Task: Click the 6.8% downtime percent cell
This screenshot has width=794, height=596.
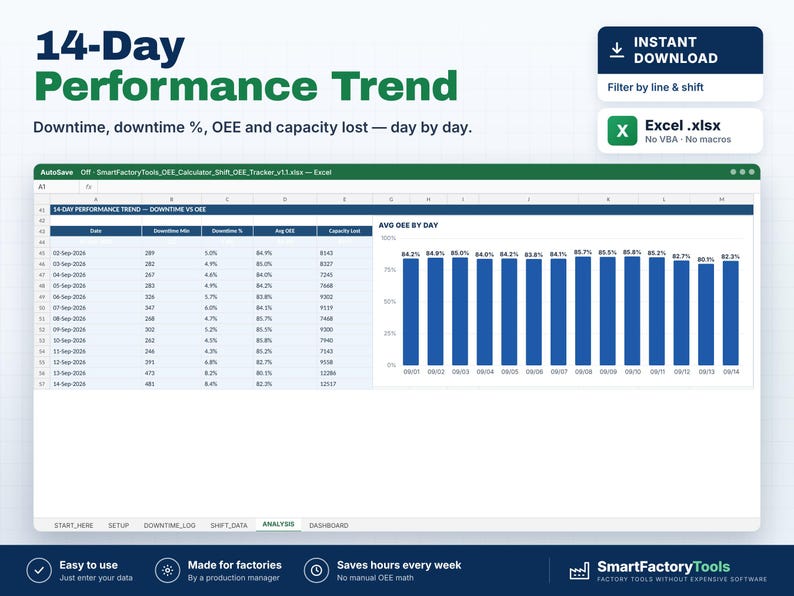Action: click(227, 362)
